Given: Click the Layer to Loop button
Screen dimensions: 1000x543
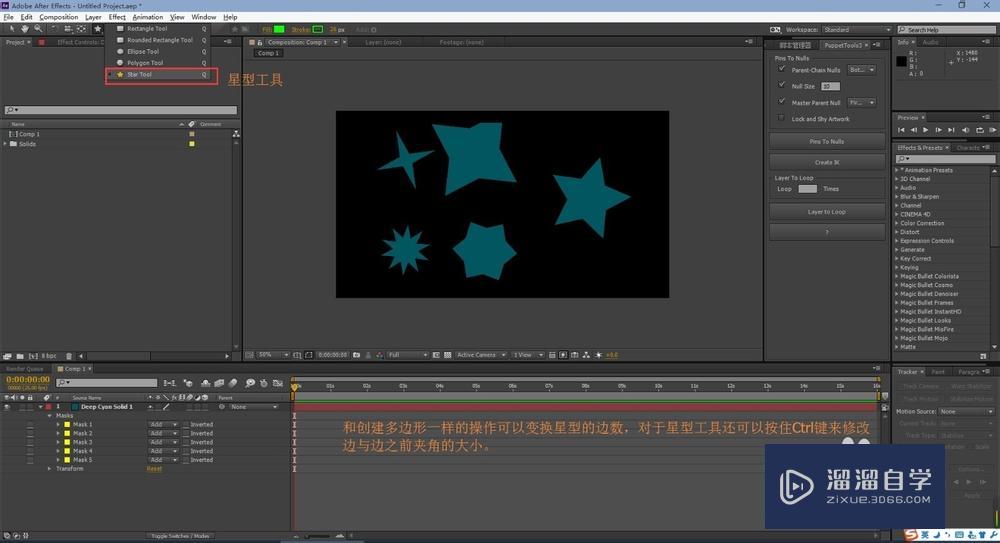Looking at the screenshot, I should click(827, 212).
